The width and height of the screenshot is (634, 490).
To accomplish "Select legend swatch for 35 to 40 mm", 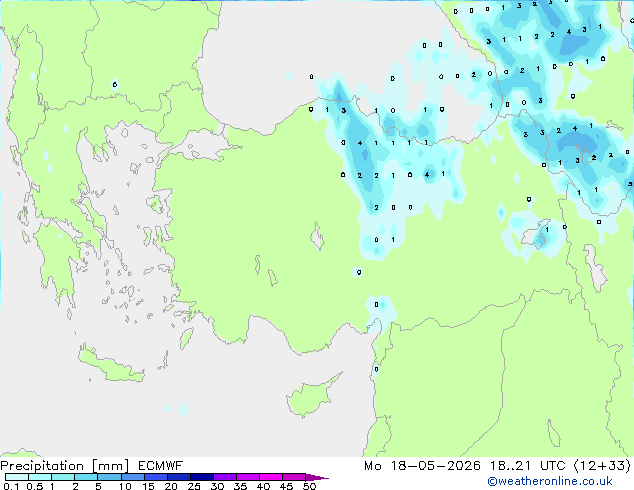I will click(247, 477).
